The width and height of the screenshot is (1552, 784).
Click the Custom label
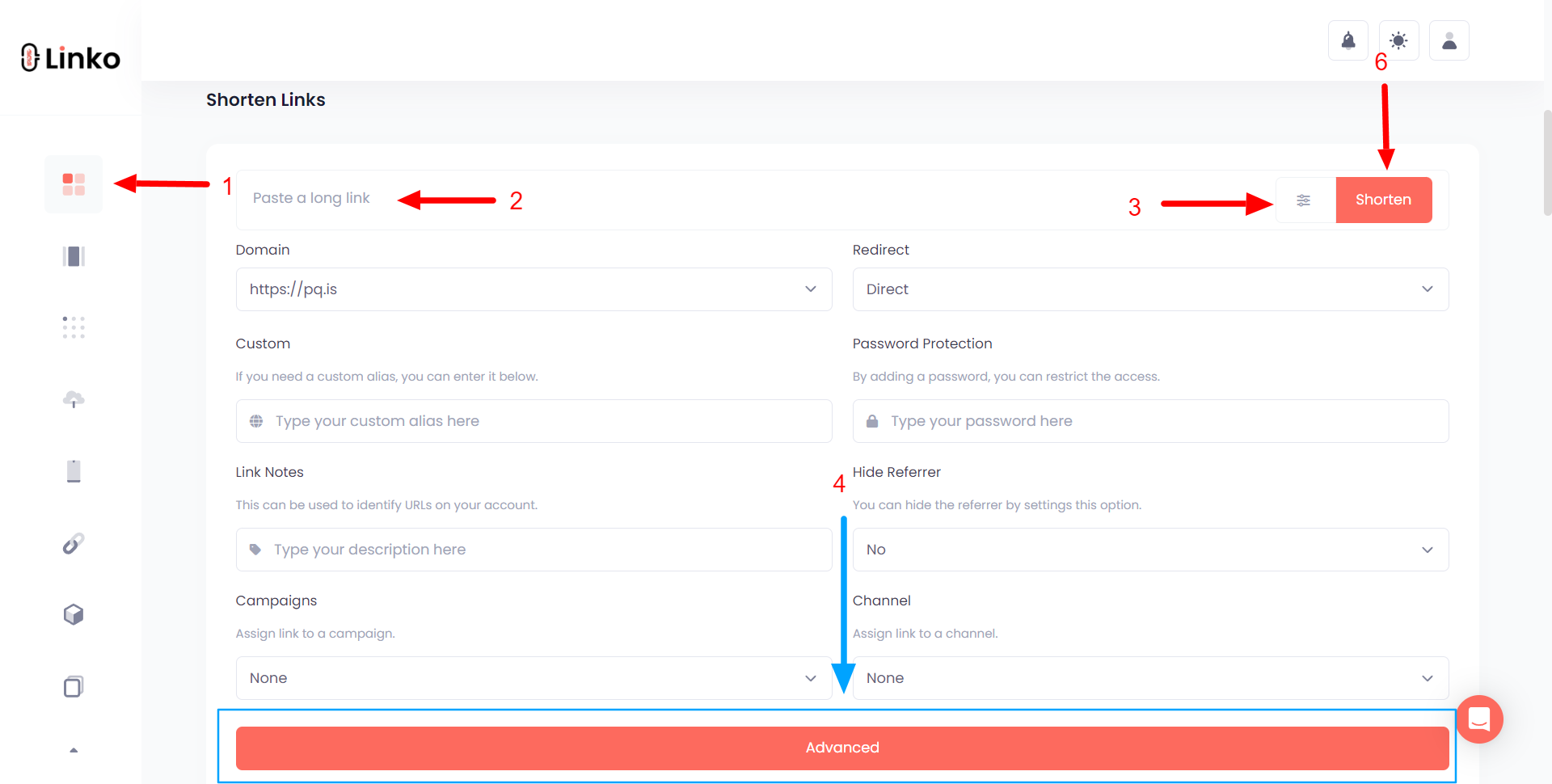[x=263, y=344]
